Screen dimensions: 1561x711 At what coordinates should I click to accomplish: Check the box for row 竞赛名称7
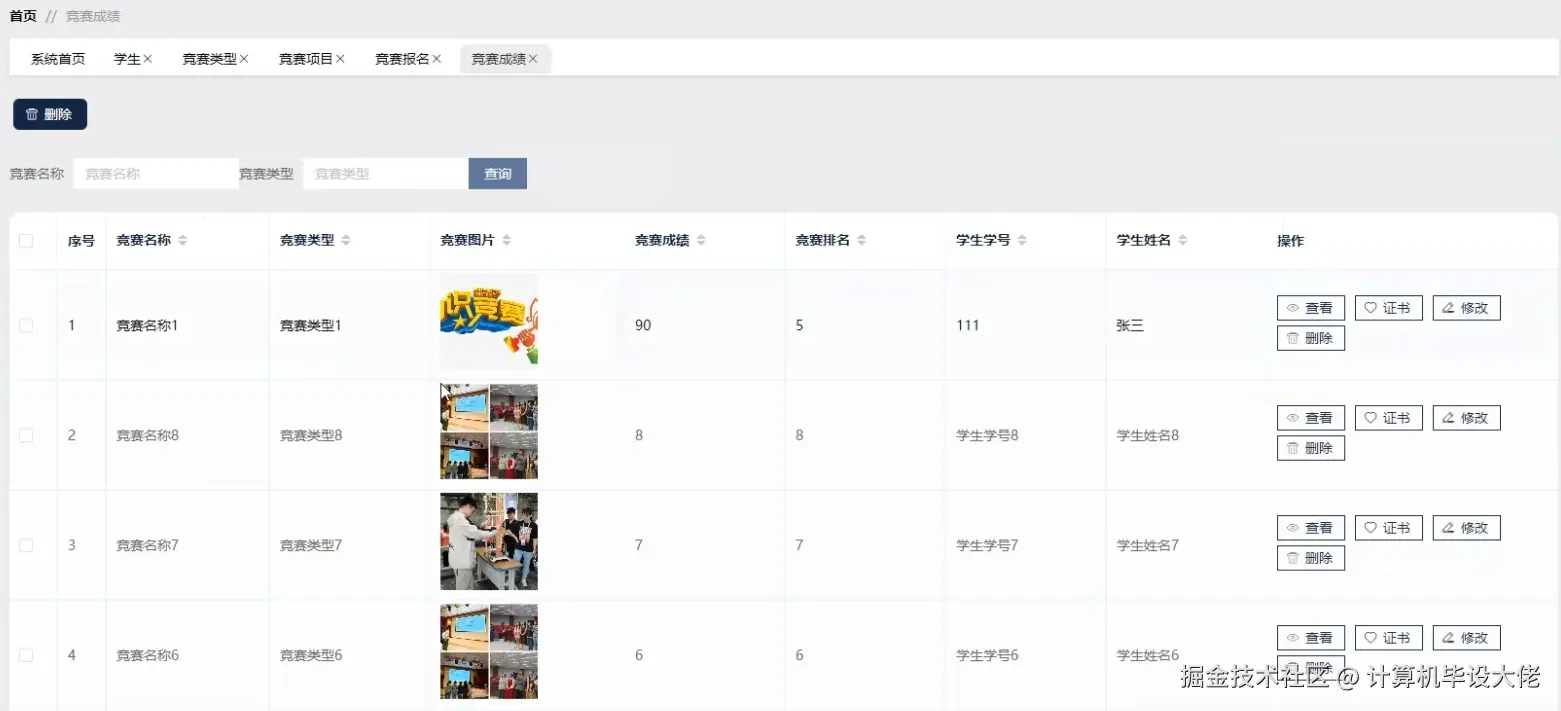coord(26,545)
